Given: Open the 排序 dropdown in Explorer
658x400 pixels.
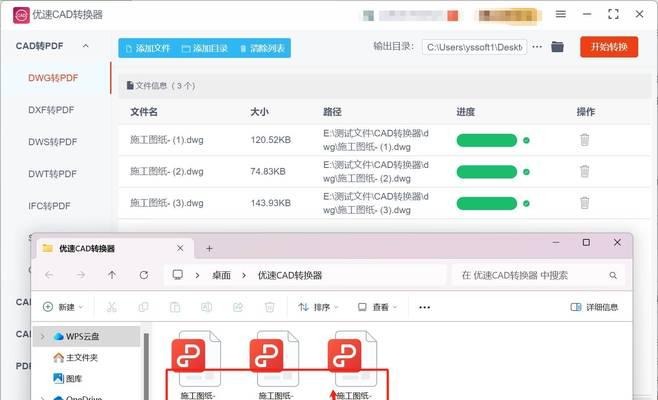Looking at the screenshot, I should [x=319, y=307].
